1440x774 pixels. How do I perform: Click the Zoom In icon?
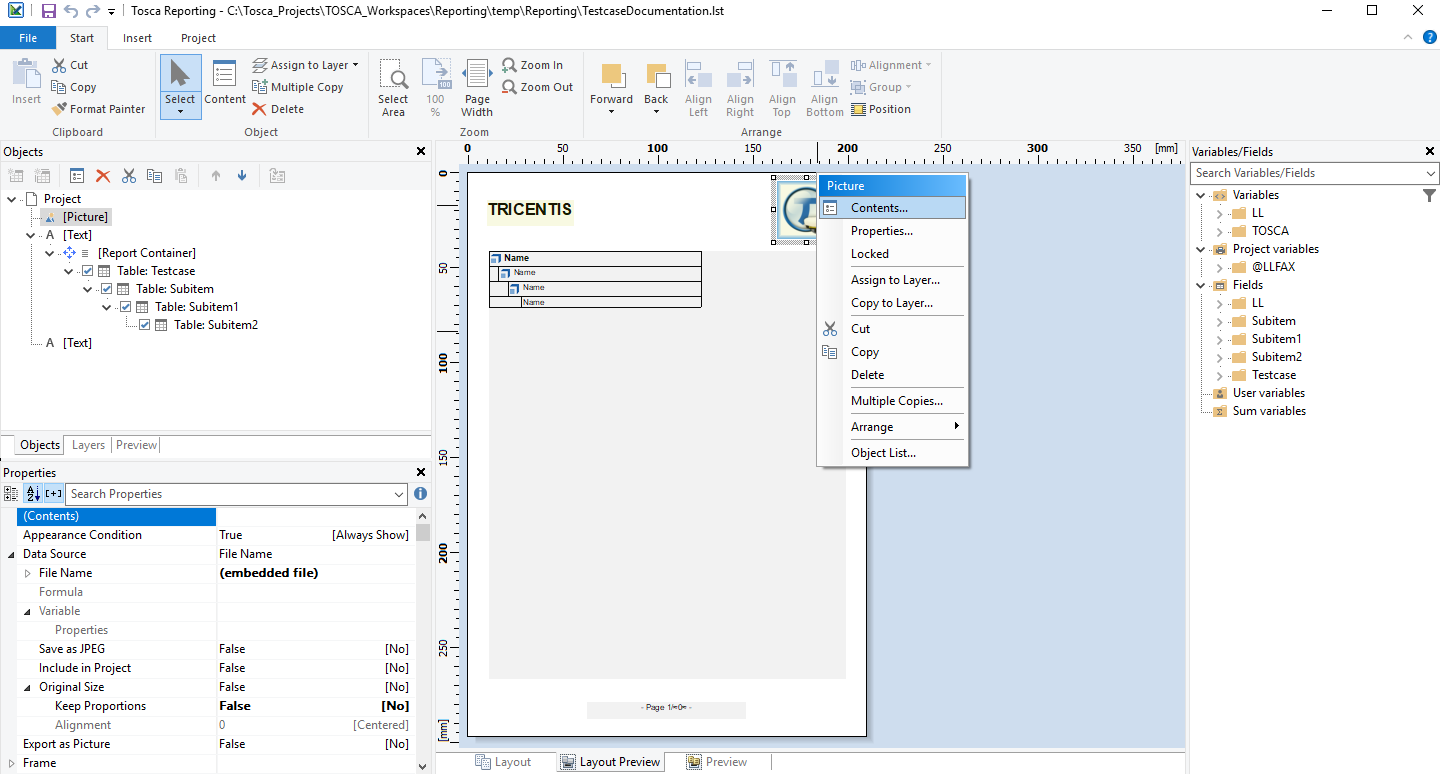[509, 65]
